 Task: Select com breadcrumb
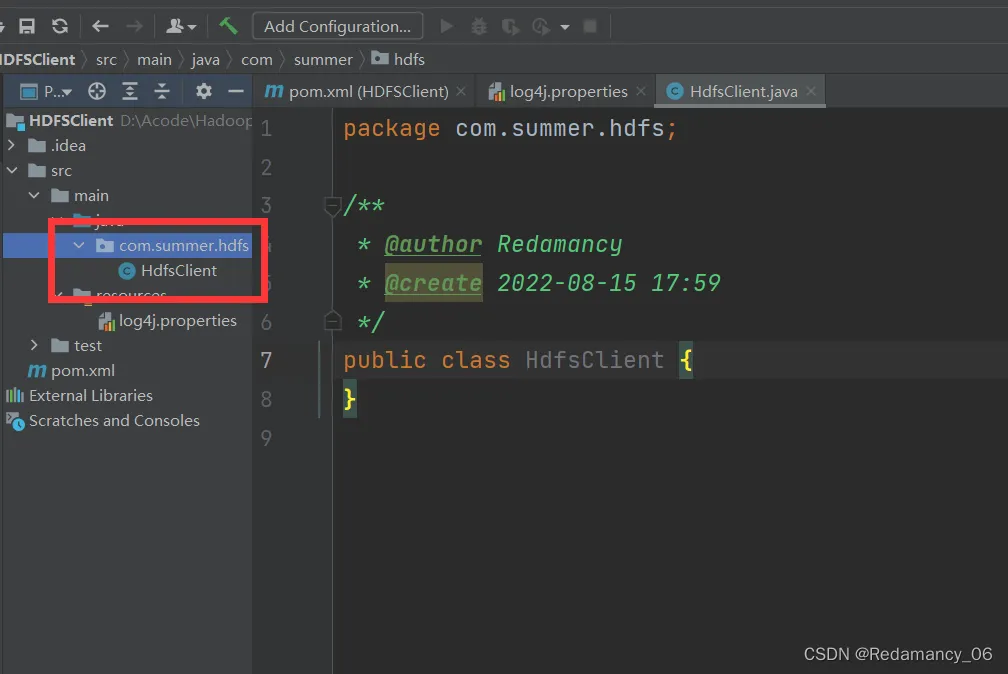(x=256, y=60)
